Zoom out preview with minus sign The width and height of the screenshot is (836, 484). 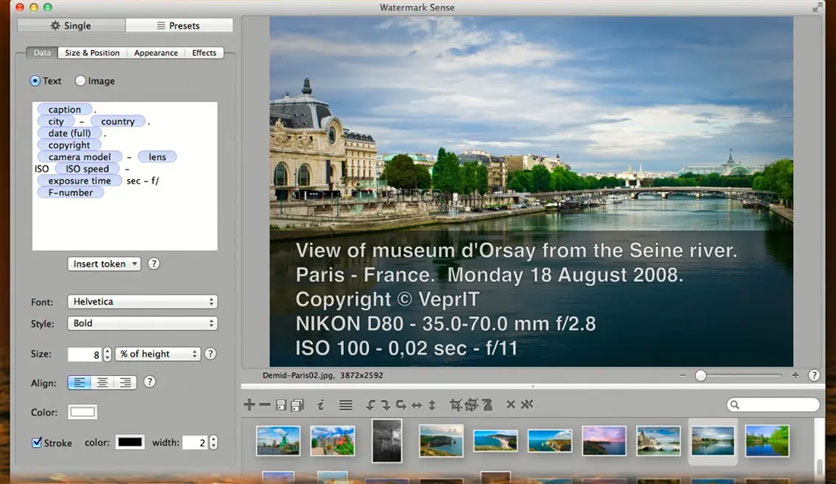point(683,375)
